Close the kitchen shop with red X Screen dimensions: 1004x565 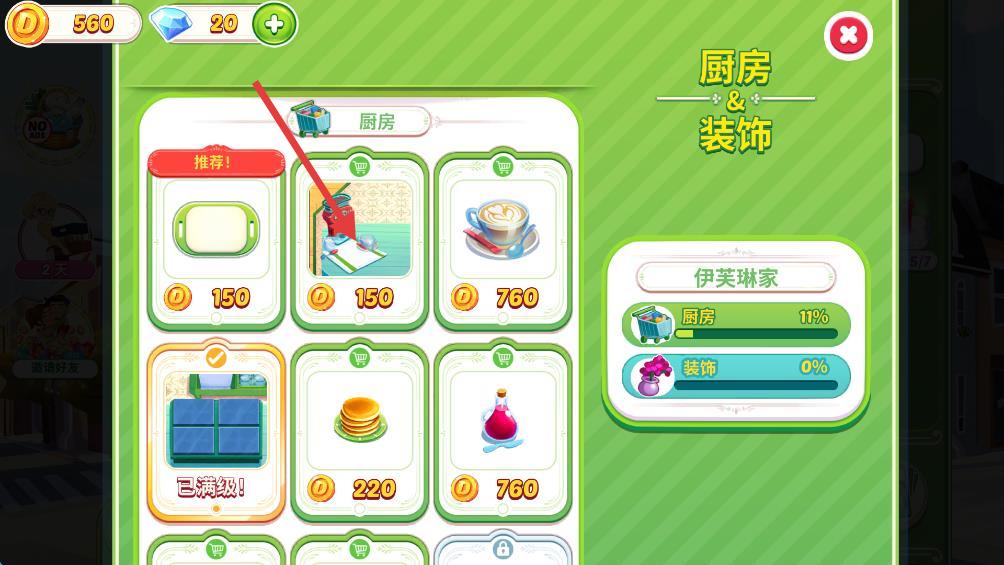[848, 35]
